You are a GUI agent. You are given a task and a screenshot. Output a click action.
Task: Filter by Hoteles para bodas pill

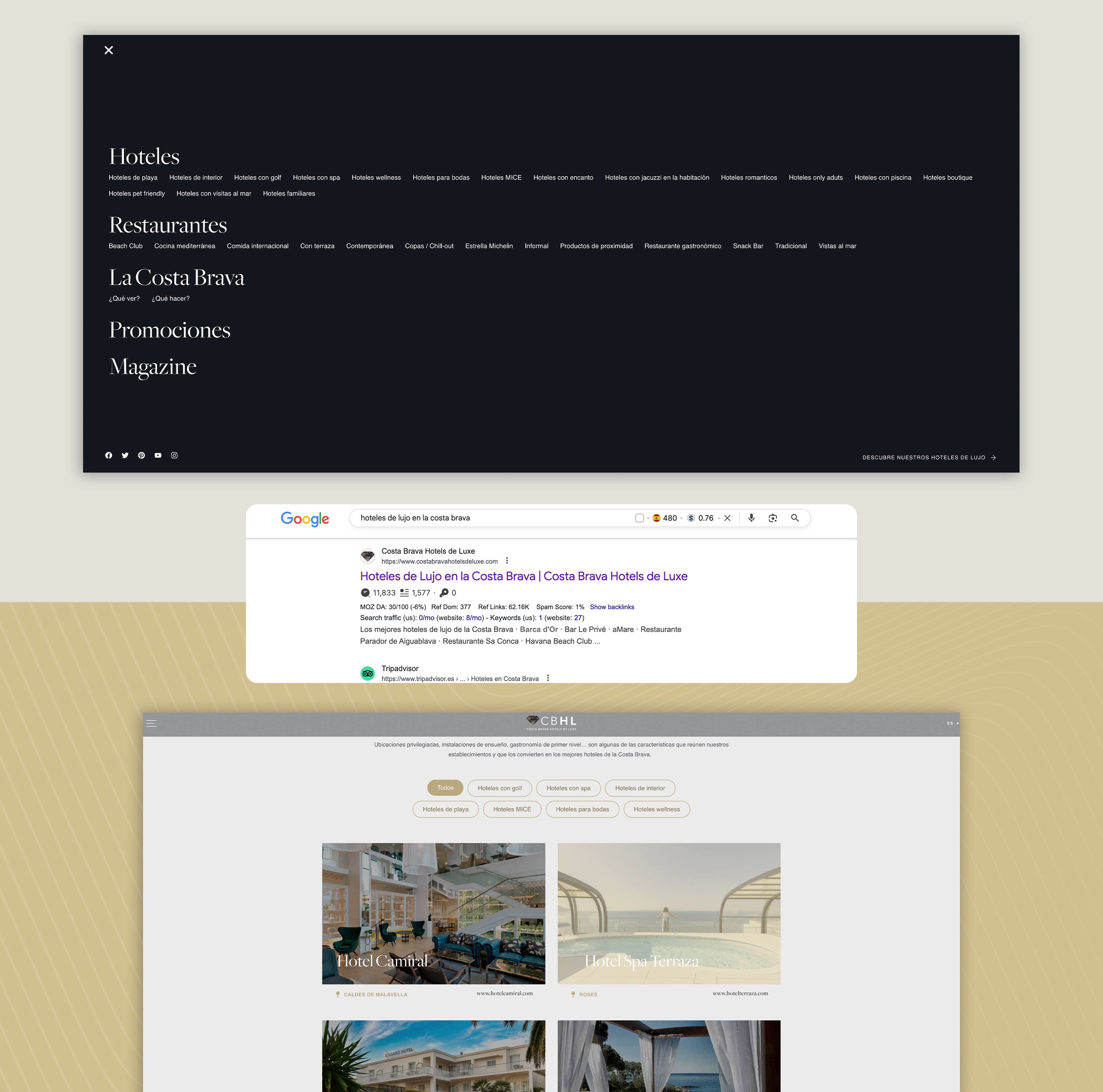582,809
